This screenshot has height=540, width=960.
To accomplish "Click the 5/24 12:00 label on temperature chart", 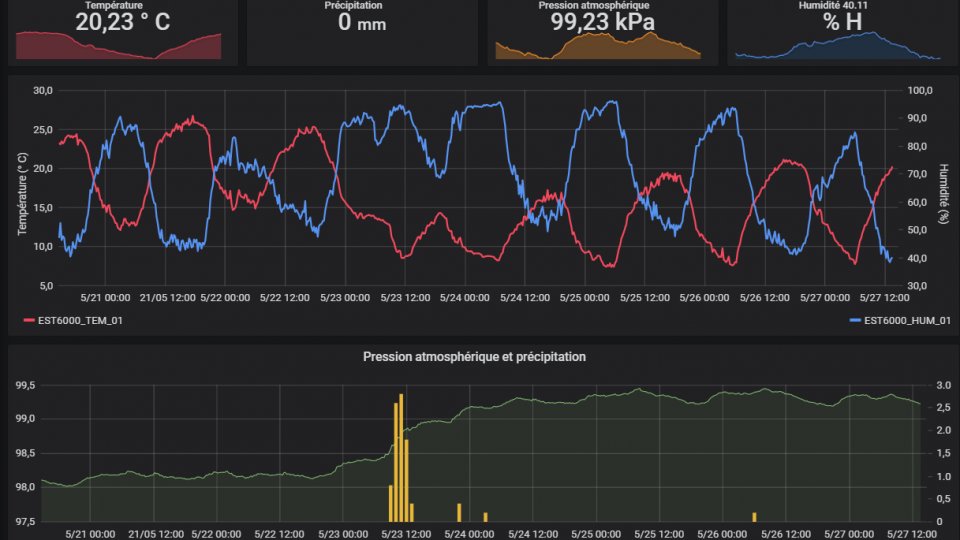I will click(x=525, y=298).
